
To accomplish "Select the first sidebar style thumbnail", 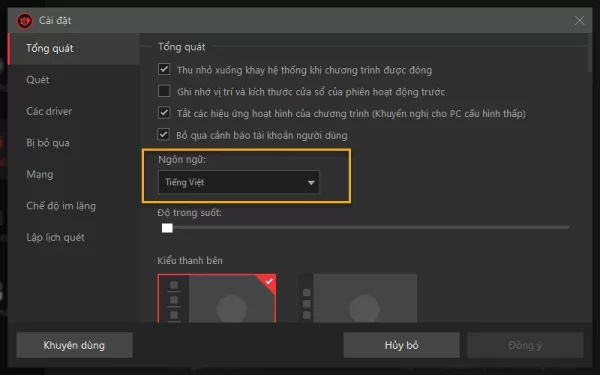I will click(x=217, y=298).
